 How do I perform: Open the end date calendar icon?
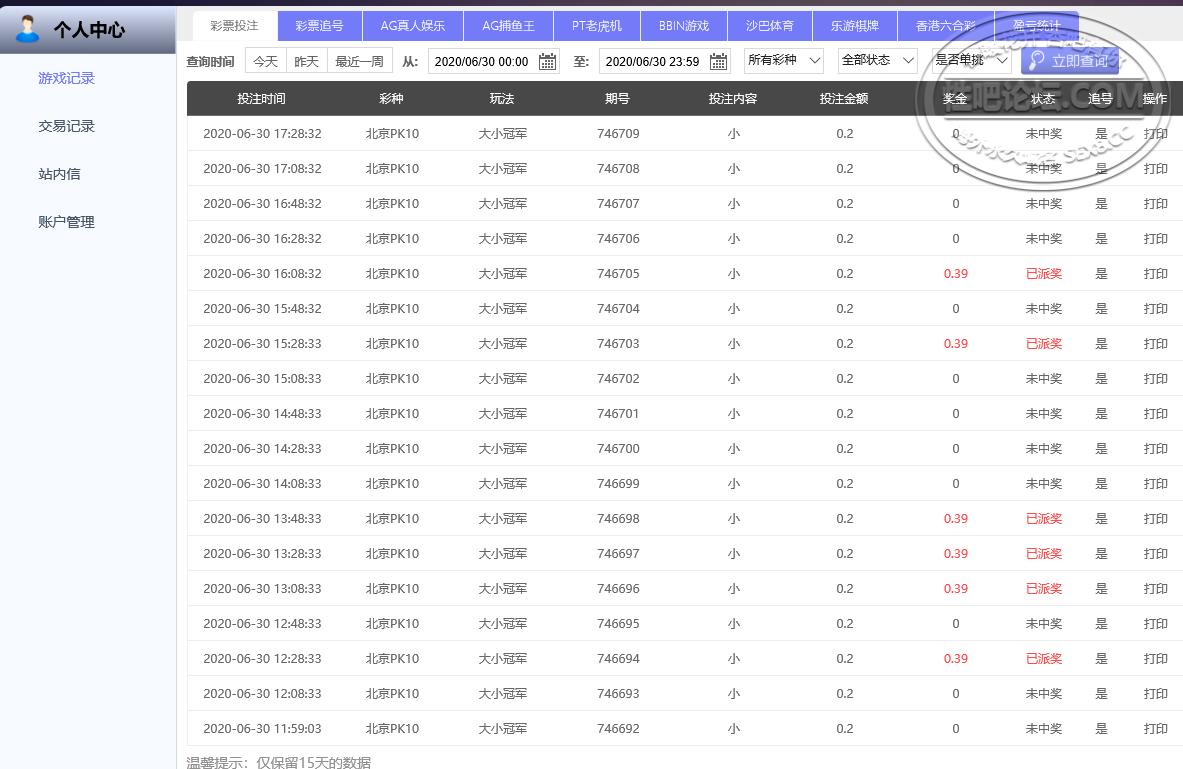(x=718, y=61)
